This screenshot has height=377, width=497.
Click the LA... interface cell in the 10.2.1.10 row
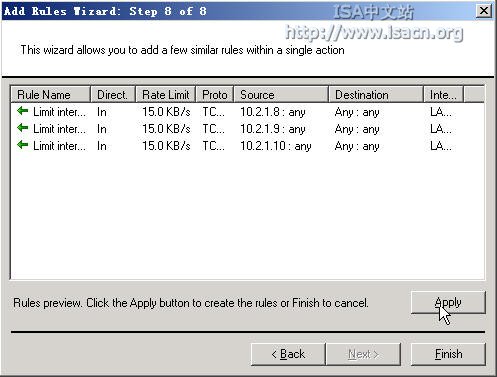[x=441, y=146]
